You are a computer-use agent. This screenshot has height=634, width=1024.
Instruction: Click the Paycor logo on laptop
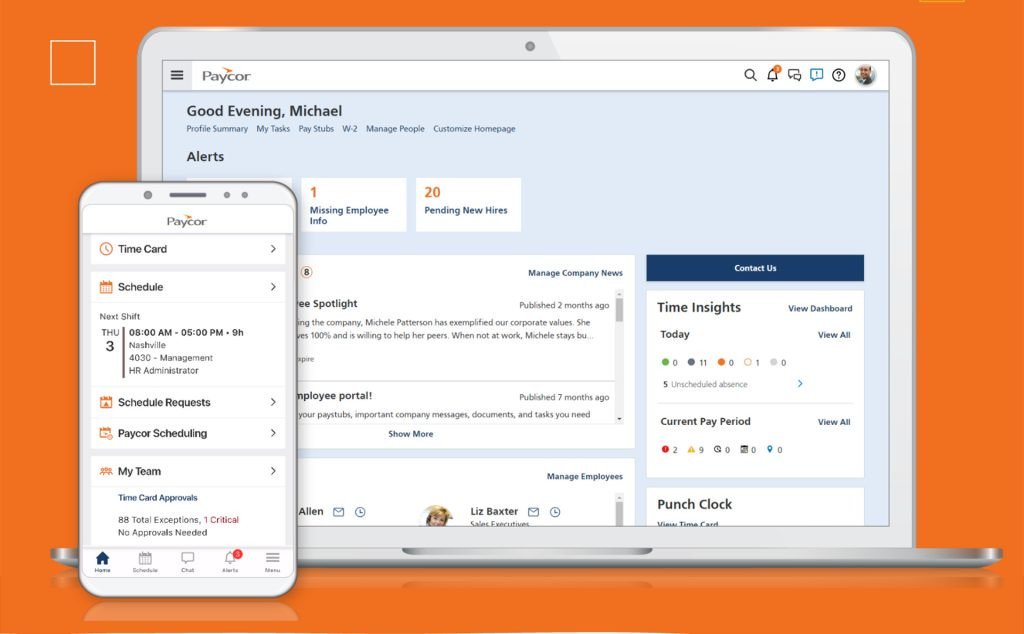[x=226, y=76]
